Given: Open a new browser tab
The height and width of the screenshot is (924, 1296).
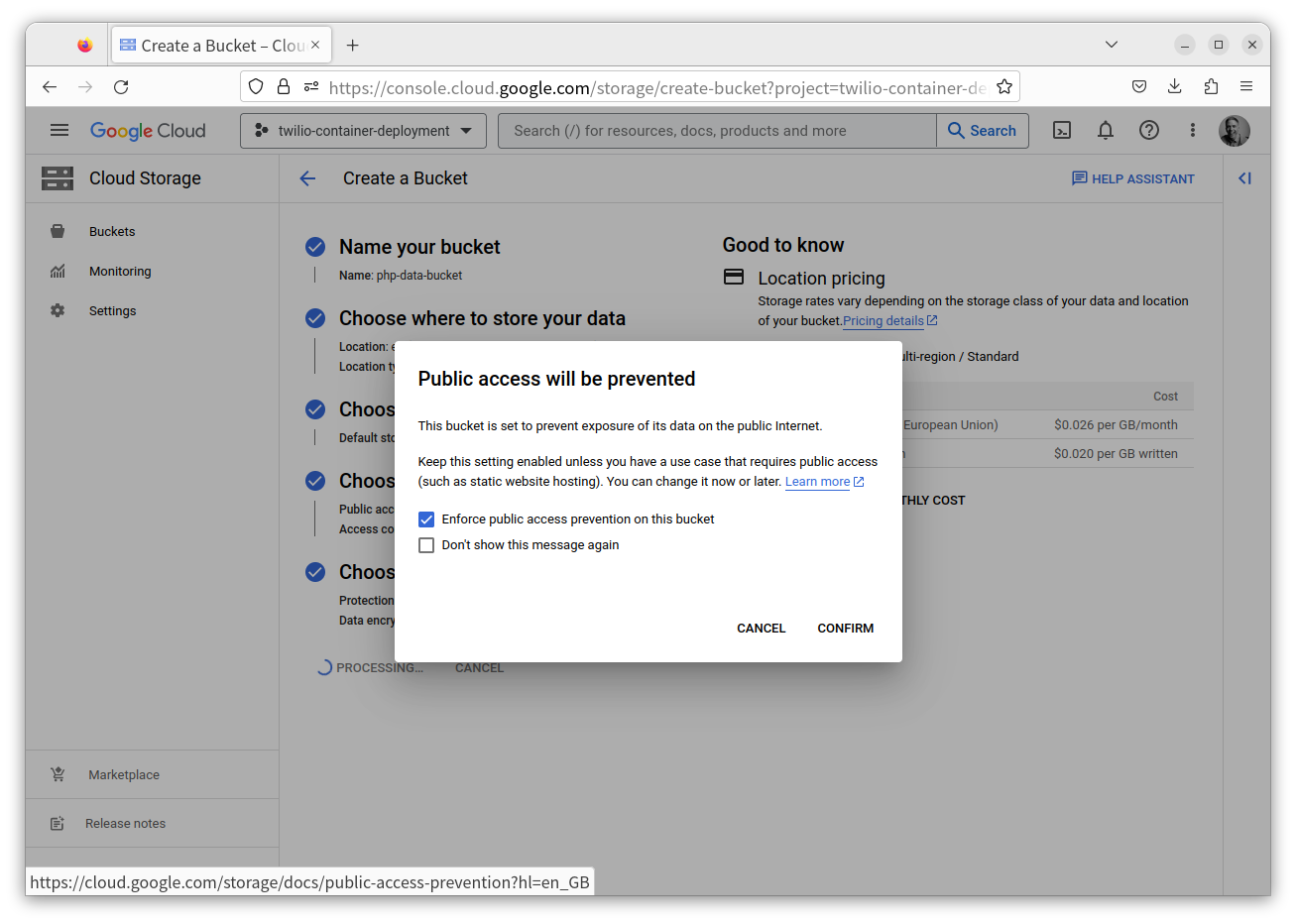Looking at the screenshot, I should 352,45.
